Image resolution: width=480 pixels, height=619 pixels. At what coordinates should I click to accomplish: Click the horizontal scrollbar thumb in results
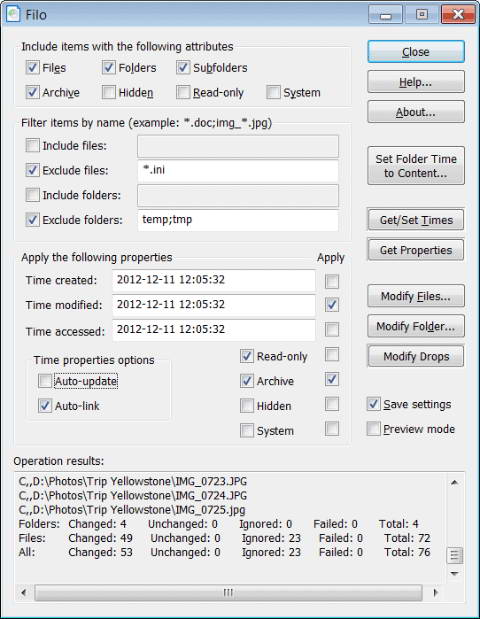[228, 592]
